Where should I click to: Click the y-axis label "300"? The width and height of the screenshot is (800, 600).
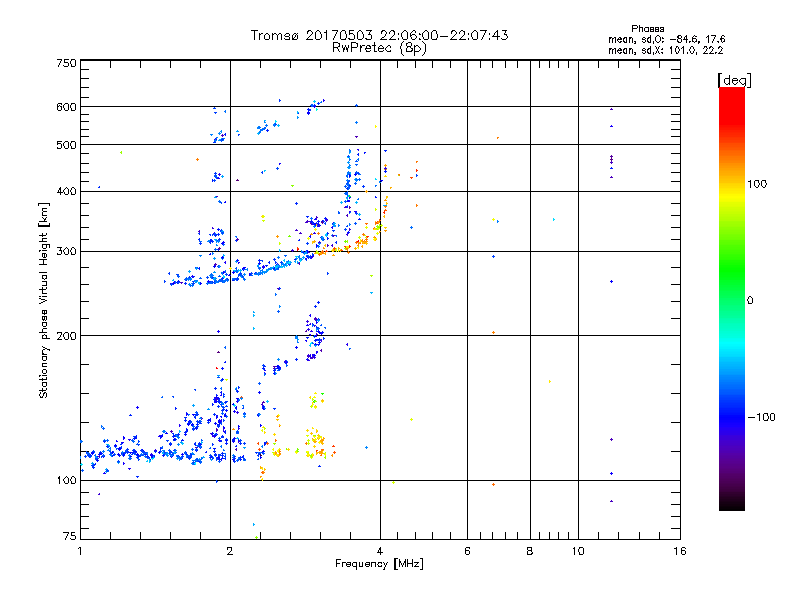pyautogui.click(x=66, y=252)
